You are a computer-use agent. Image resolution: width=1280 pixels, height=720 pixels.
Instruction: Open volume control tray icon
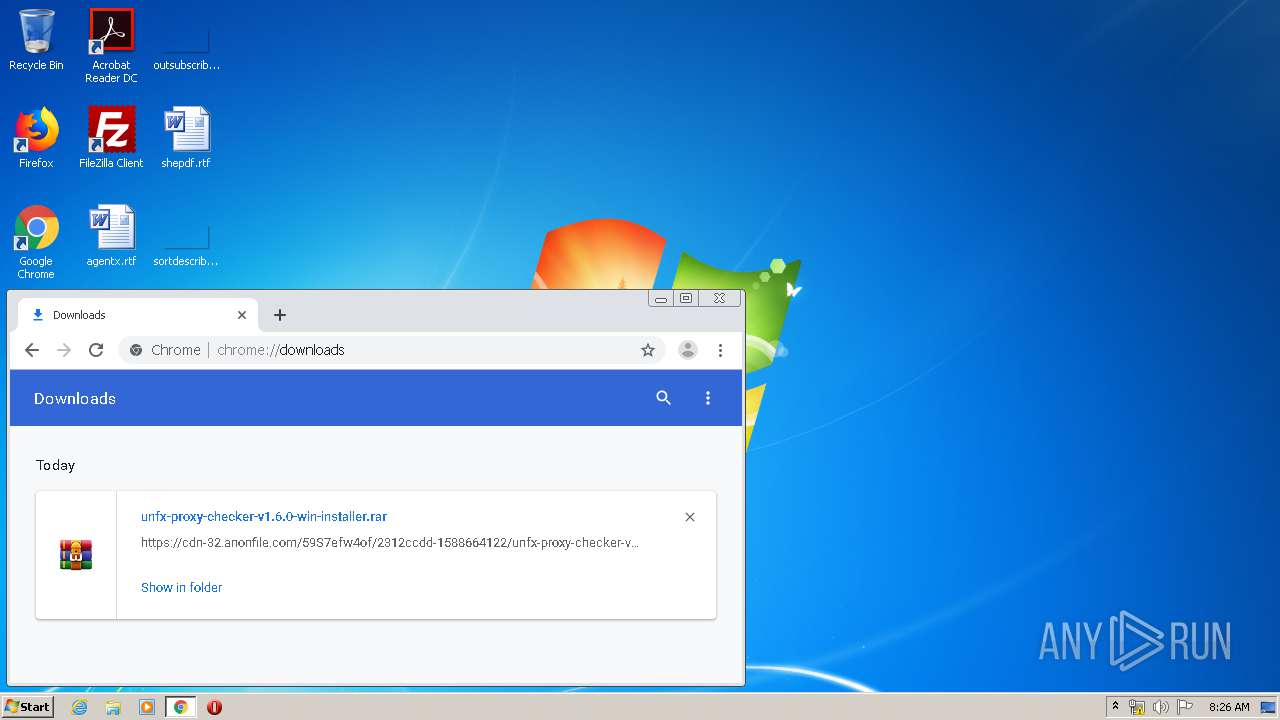coord(1161,707)
